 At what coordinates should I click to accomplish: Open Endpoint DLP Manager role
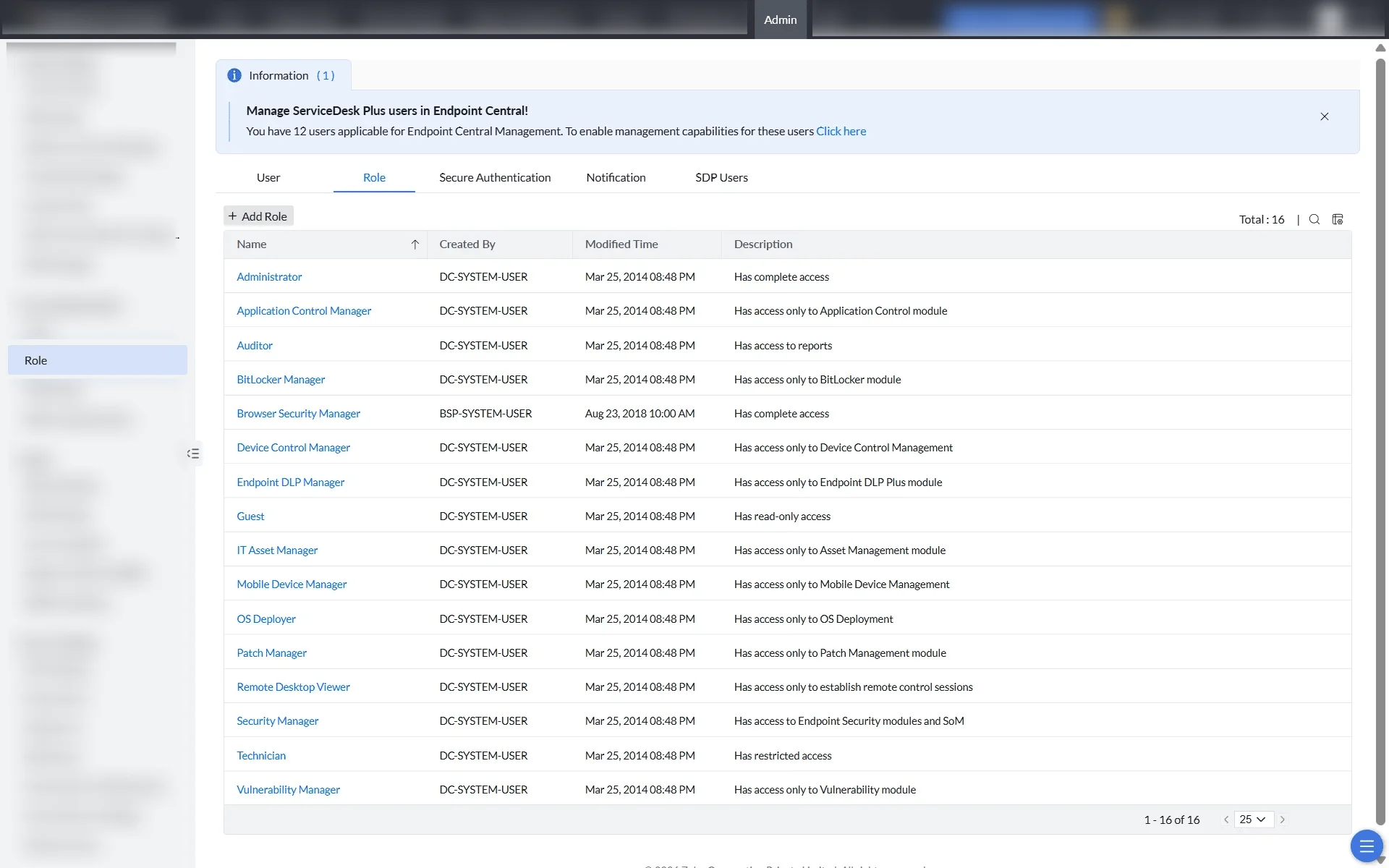[x=290, y=482]
